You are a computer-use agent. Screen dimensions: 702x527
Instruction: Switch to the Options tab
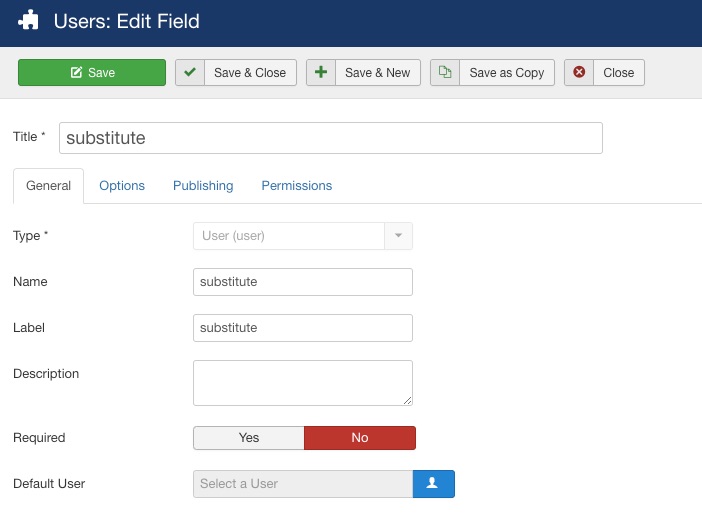tap(122, 186)
